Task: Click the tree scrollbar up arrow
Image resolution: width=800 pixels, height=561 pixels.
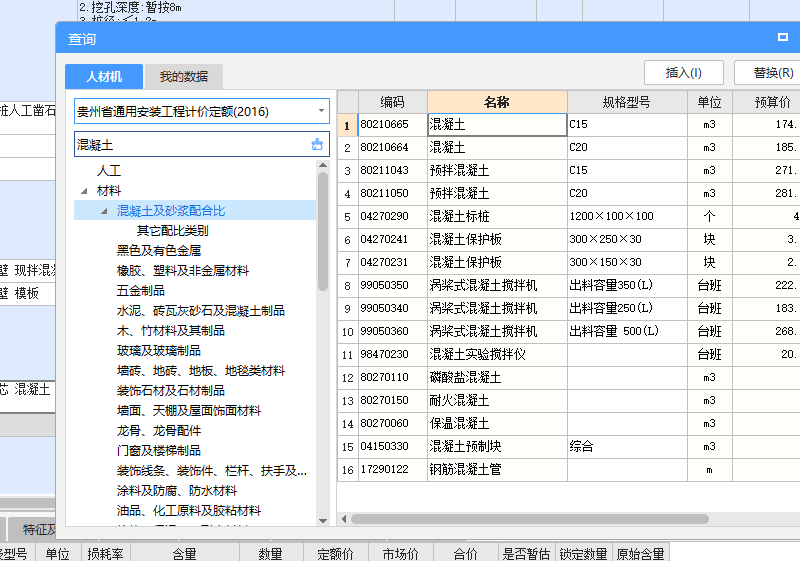Action: tap(322, 165)
